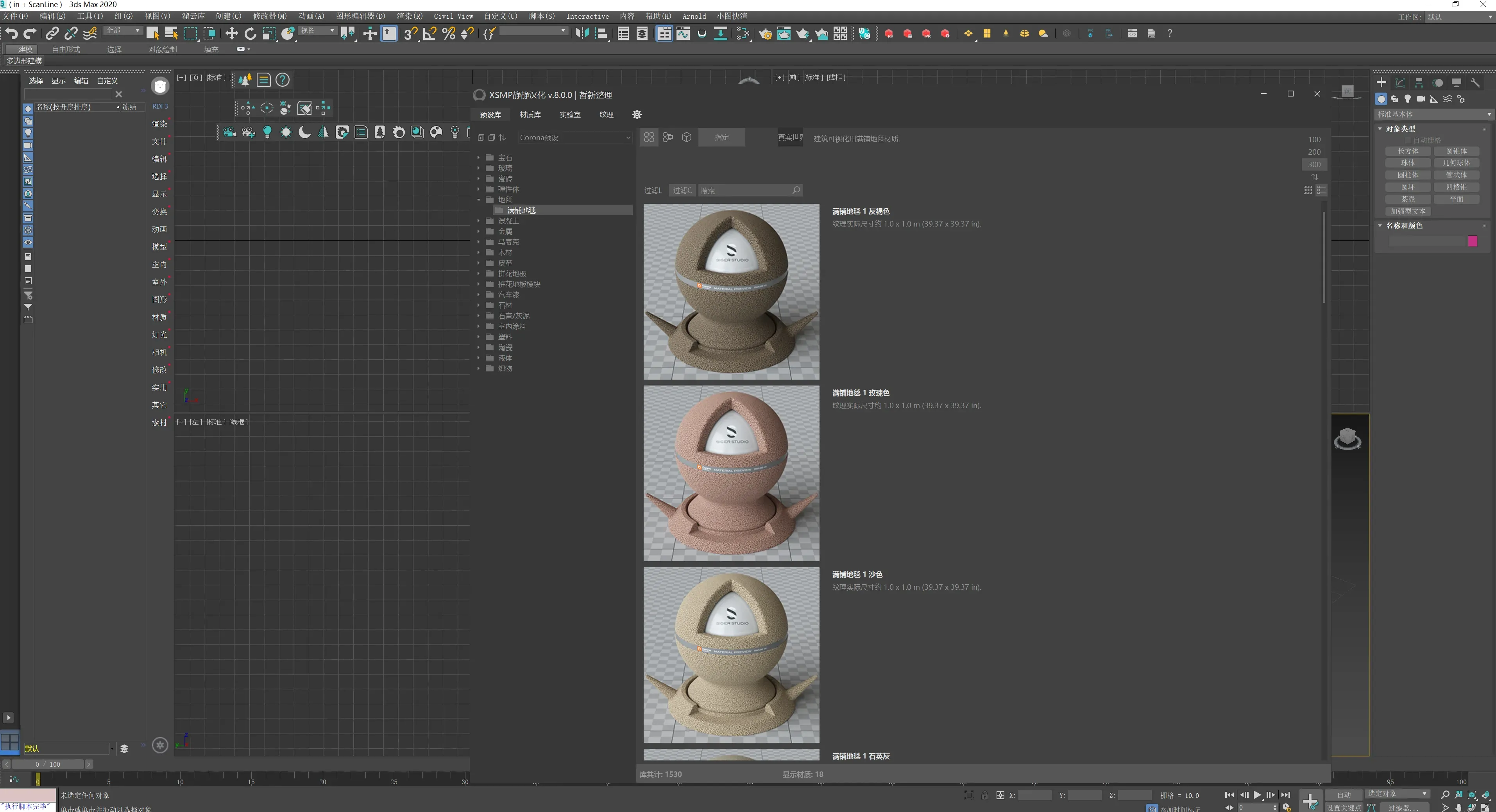Open the Corona预设 preset dropdown
This screenshot has width=1496, height=812.
pyautogui.click(x=574, y=137)
